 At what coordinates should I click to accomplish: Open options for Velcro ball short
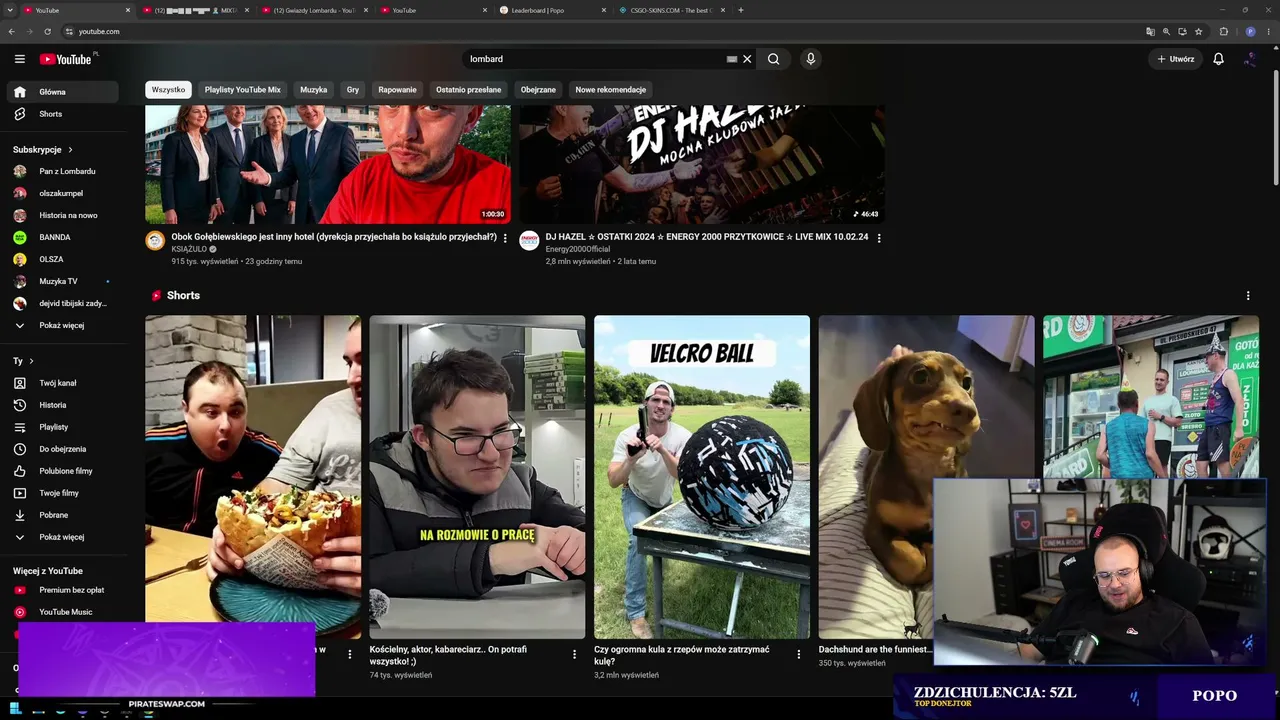coord(798,654)
